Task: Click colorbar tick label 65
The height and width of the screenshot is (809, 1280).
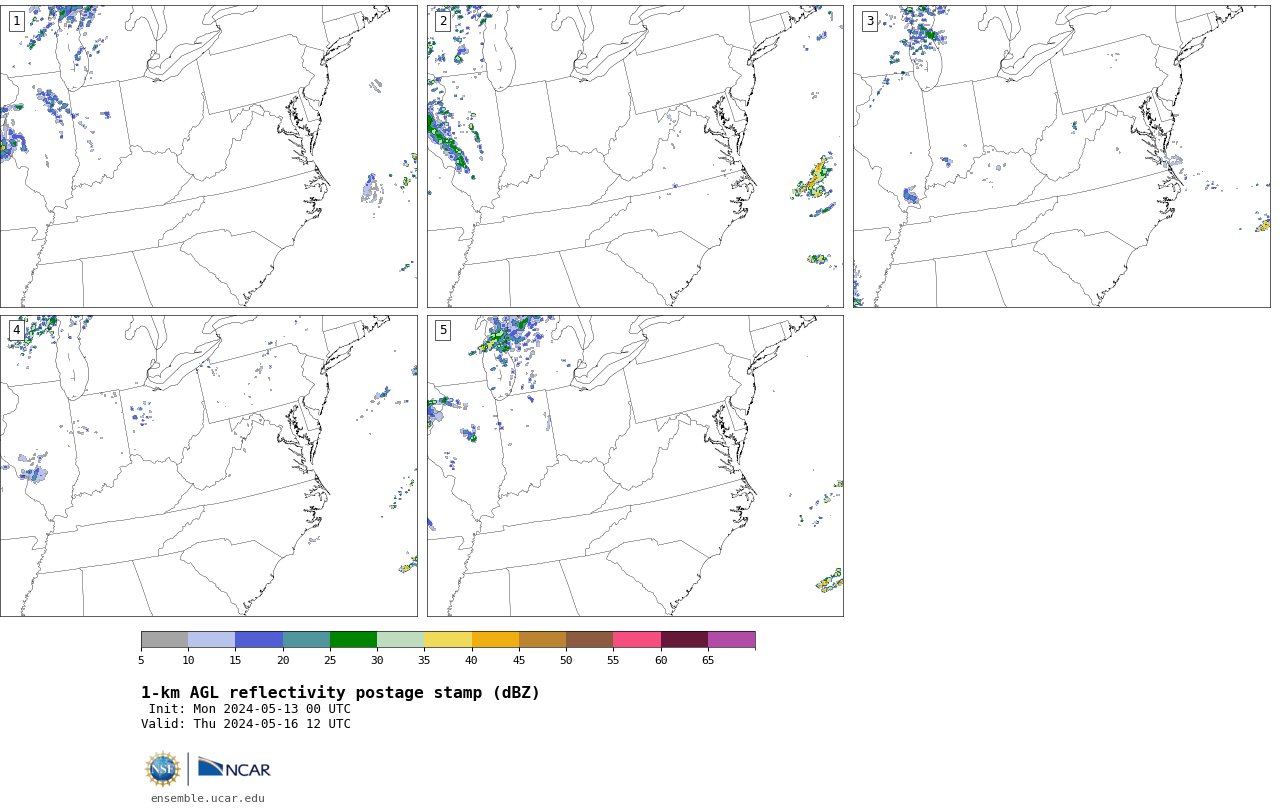Action: point(708,660)
